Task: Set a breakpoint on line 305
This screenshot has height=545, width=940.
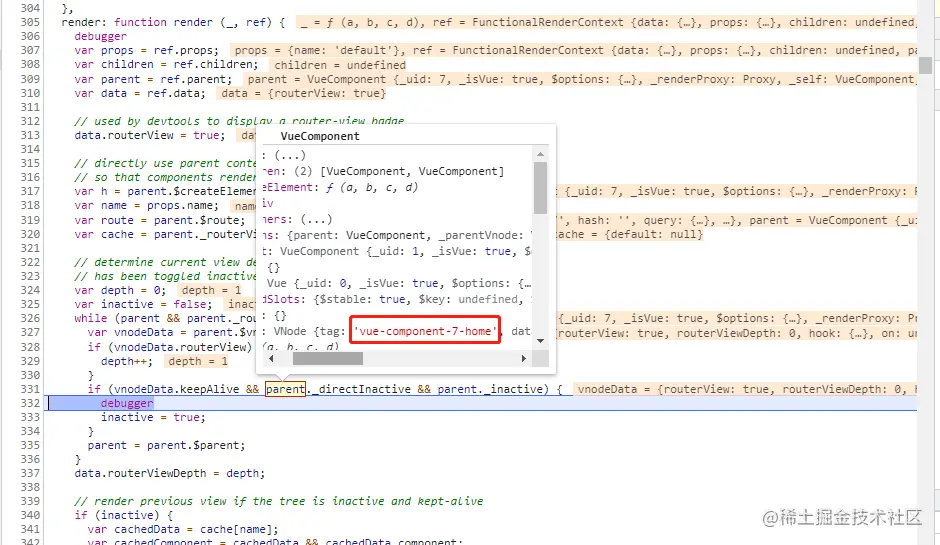Action: [x=30, y=22]
